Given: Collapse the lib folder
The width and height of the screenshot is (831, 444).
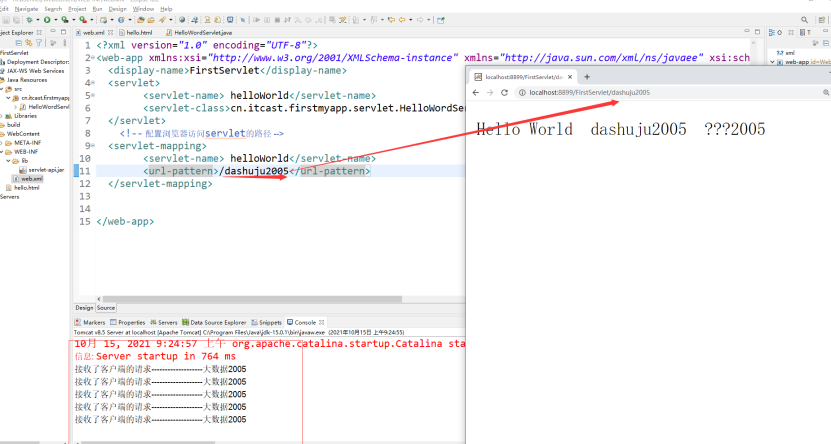Looking at the screenshot, I should point(8,161).
